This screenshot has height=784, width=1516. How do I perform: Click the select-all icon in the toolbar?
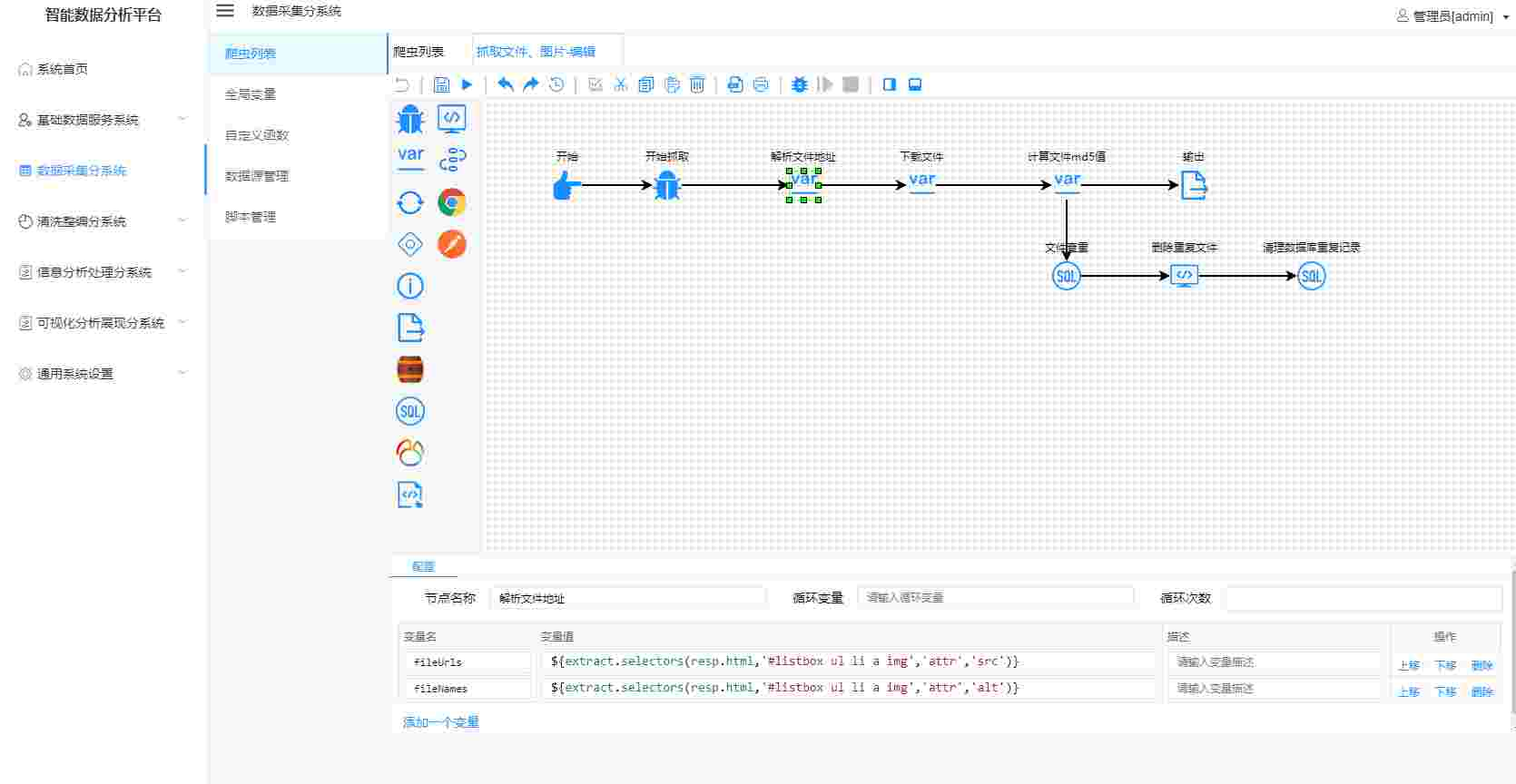point(596,84)
